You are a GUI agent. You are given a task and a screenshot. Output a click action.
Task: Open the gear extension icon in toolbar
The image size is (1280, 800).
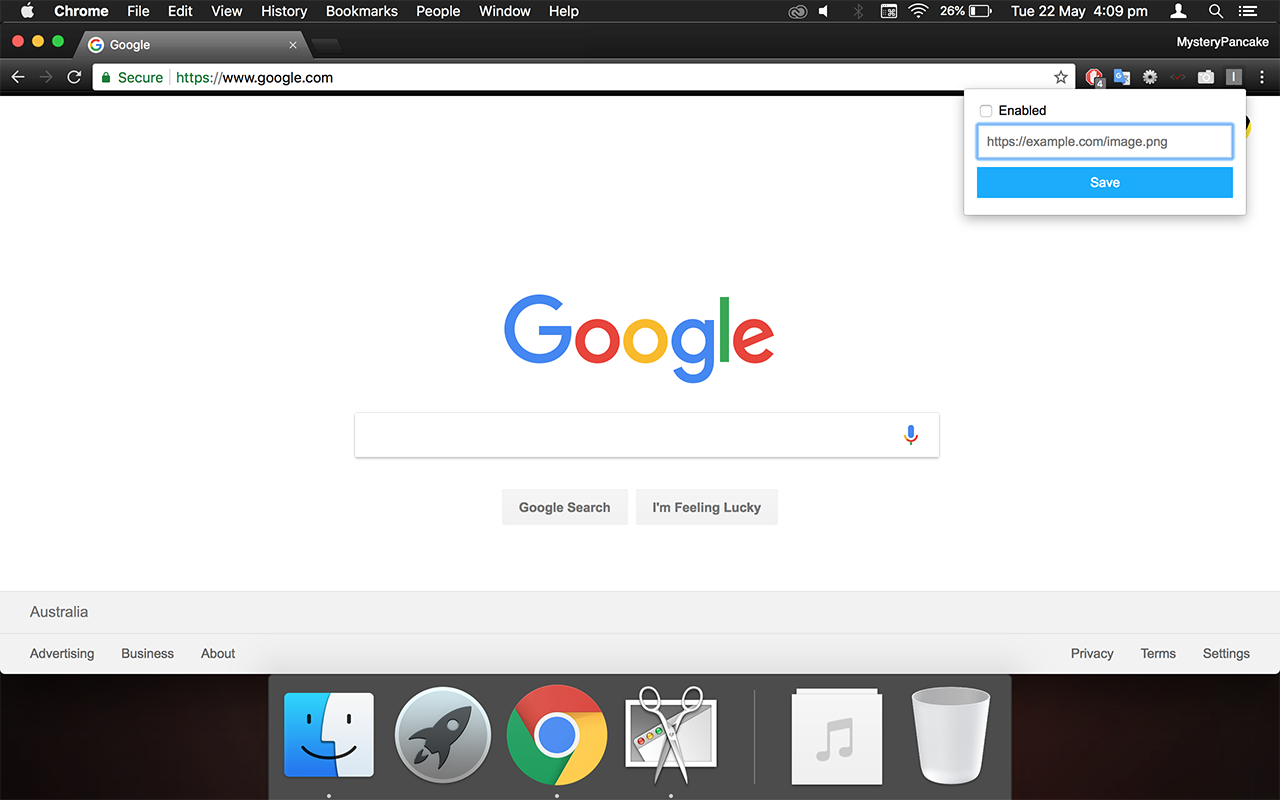pos(1150,77)
